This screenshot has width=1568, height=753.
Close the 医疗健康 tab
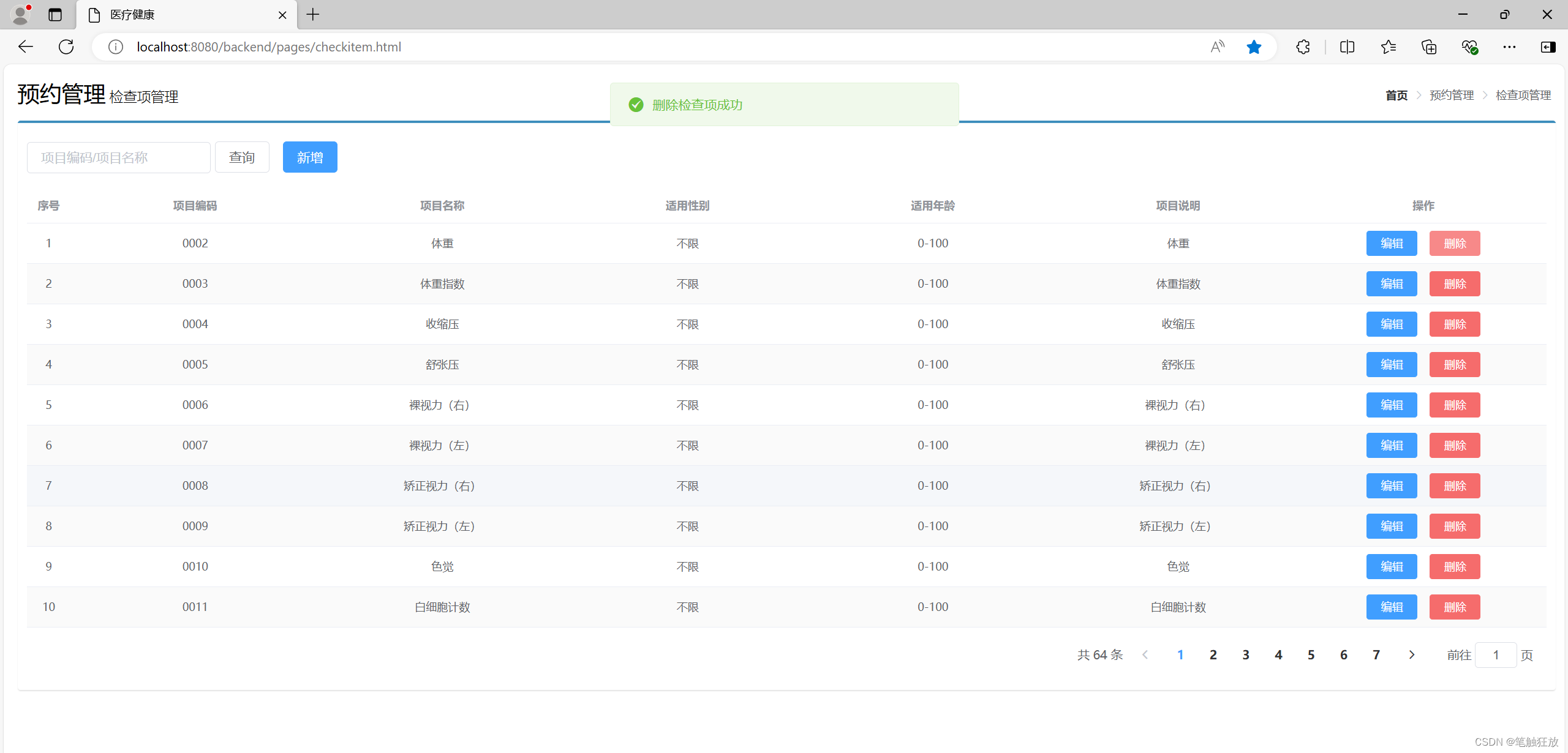coord(282,15)
